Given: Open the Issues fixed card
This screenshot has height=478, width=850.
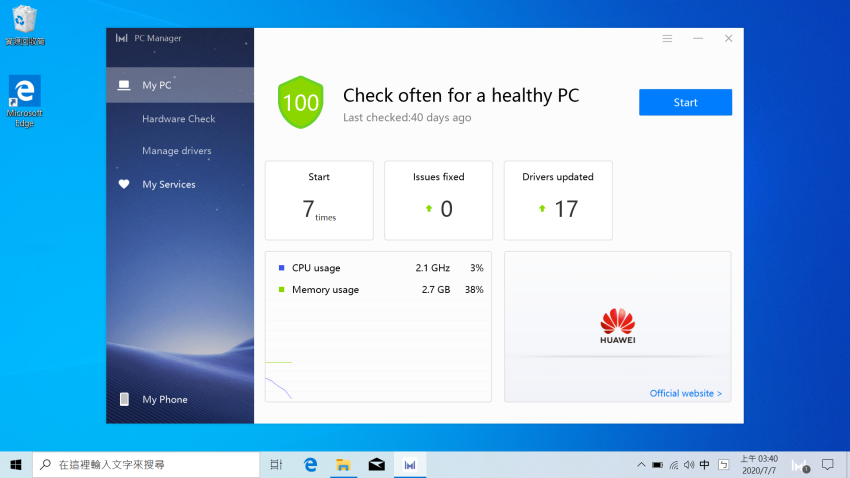Looking at the screenshot, I should 439,201.
